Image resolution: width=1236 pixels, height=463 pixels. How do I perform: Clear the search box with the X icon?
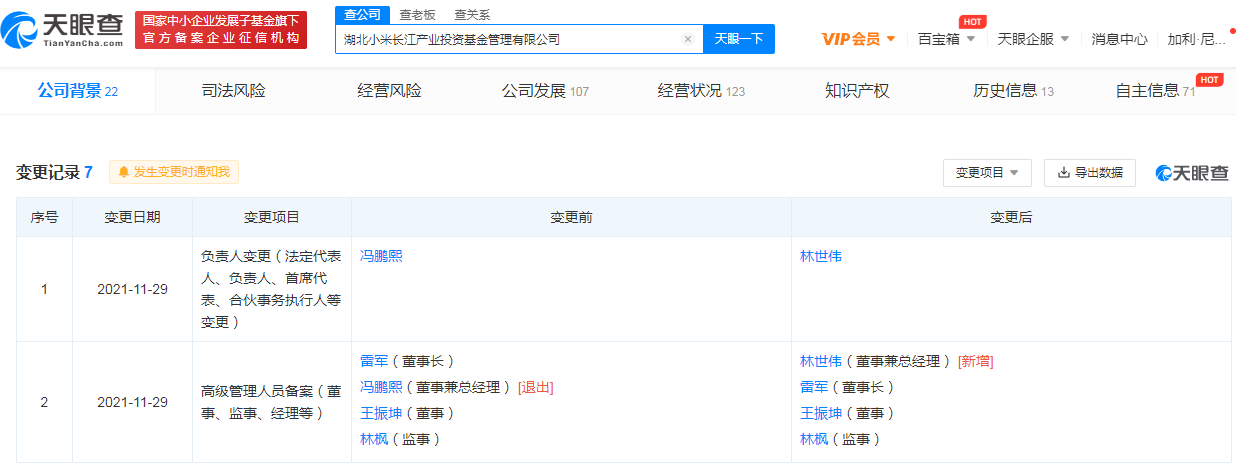(688, 39)
